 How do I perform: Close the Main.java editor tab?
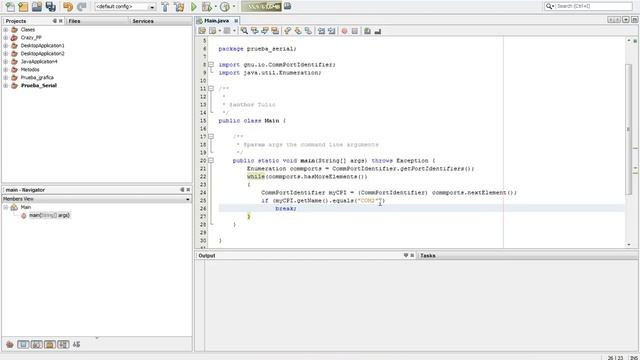[x=236, y=20]
